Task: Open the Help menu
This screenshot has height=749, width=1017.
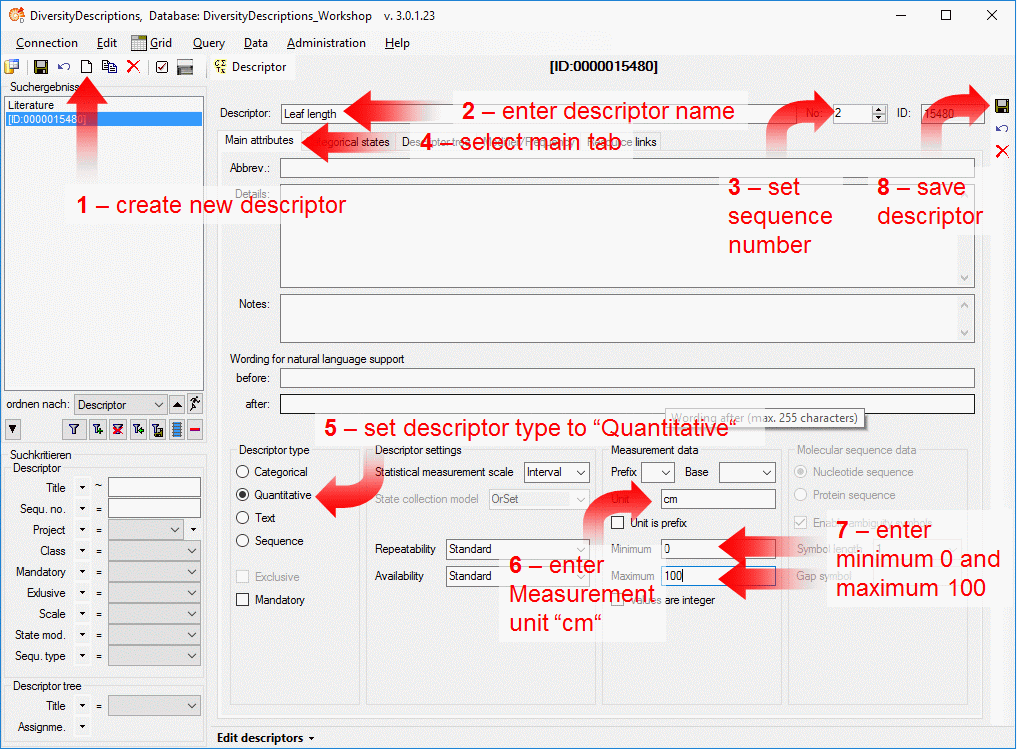Action: [x=397, y=43]
